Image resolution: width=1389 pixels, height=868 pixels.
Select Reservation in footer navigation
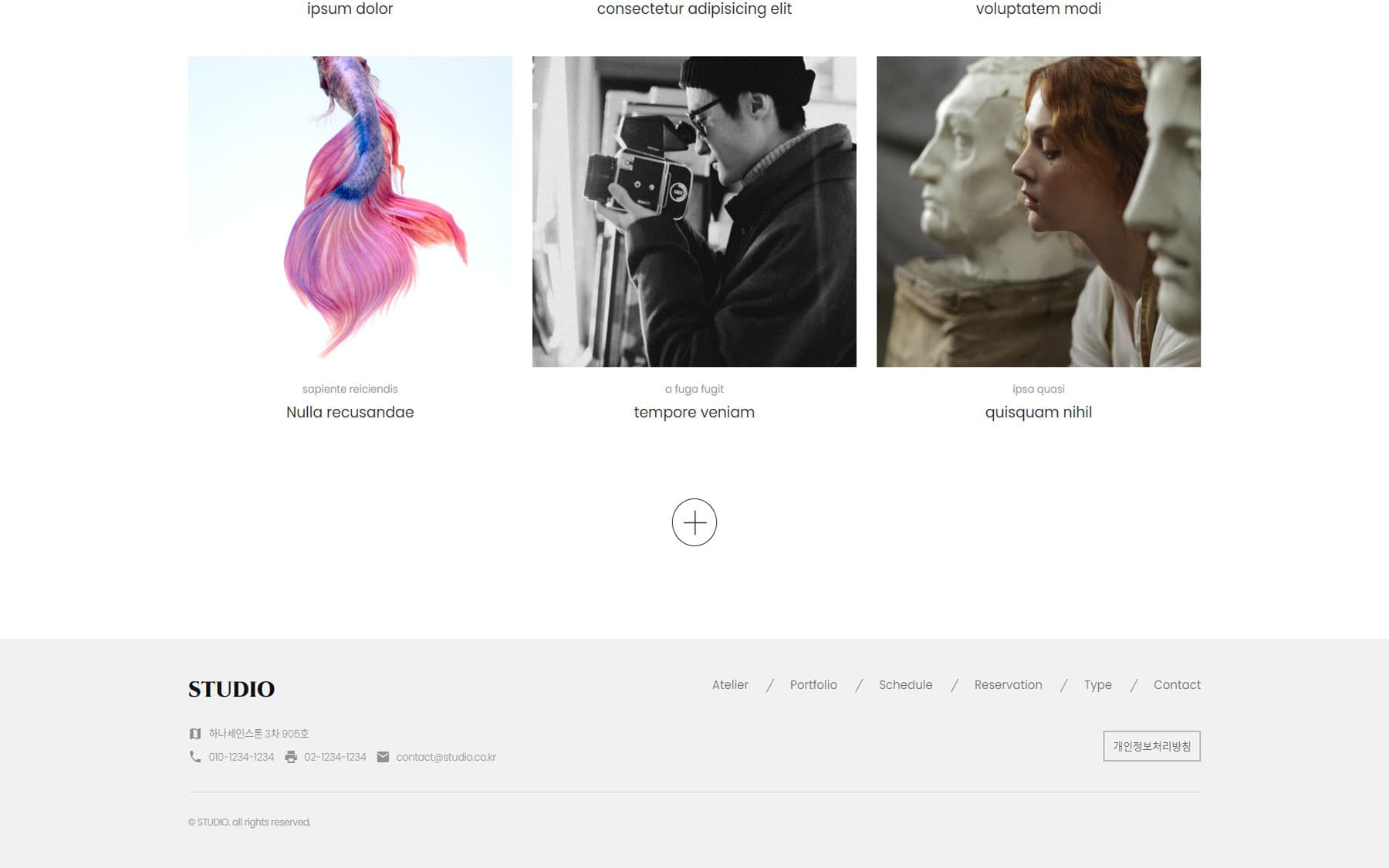[1008, 685]
